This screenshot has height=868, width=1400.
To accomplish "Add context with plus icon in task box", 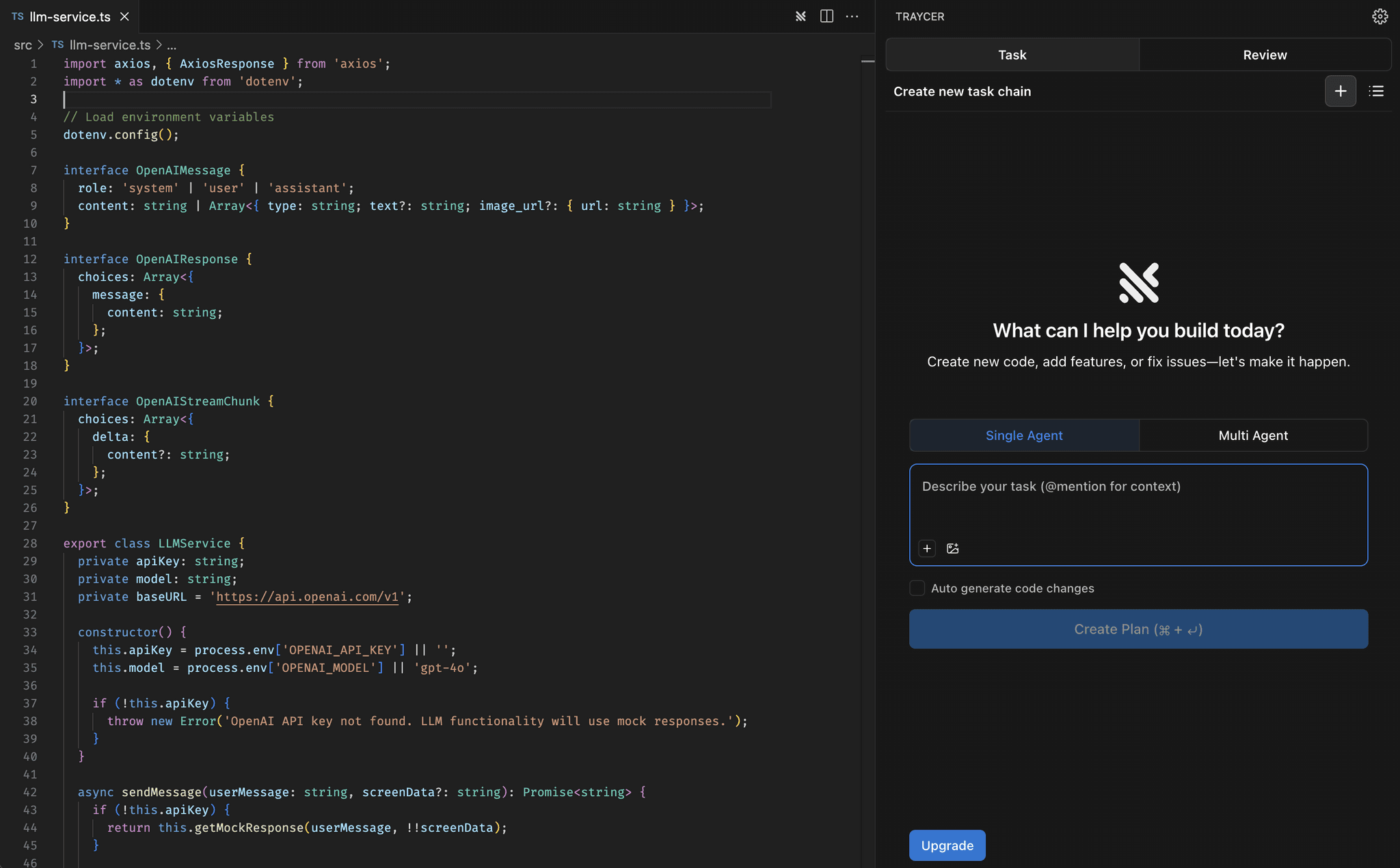I will point(927,548).
